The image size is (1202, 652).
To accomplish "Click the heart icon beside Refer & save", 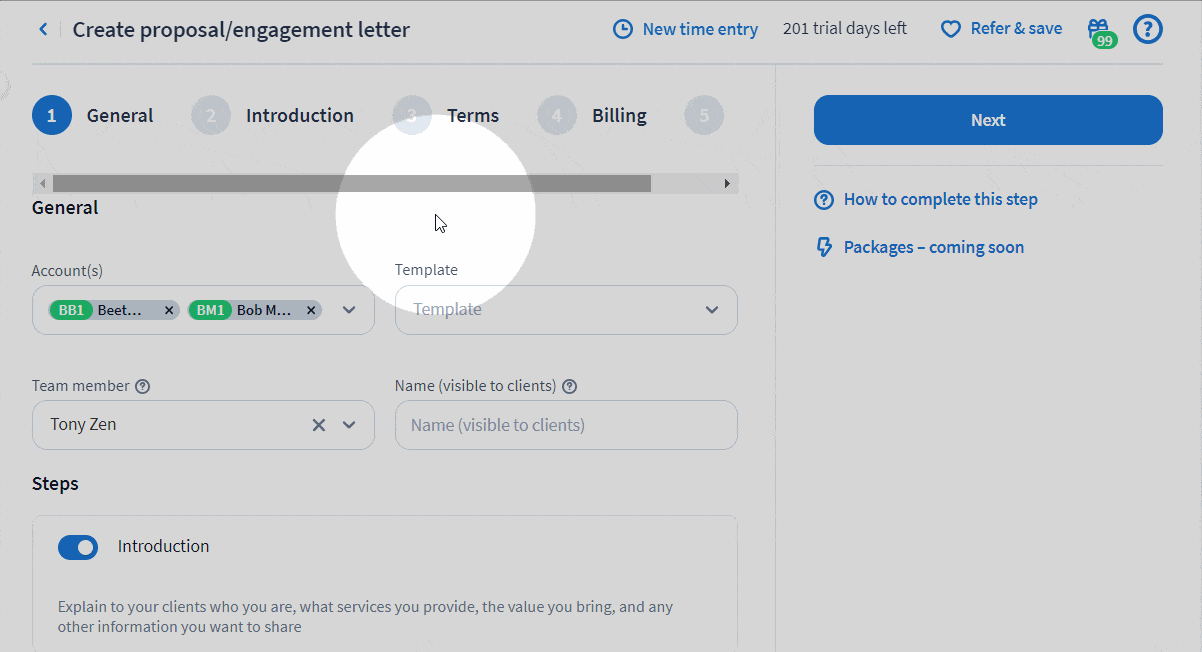I will [x=951, y=29].
